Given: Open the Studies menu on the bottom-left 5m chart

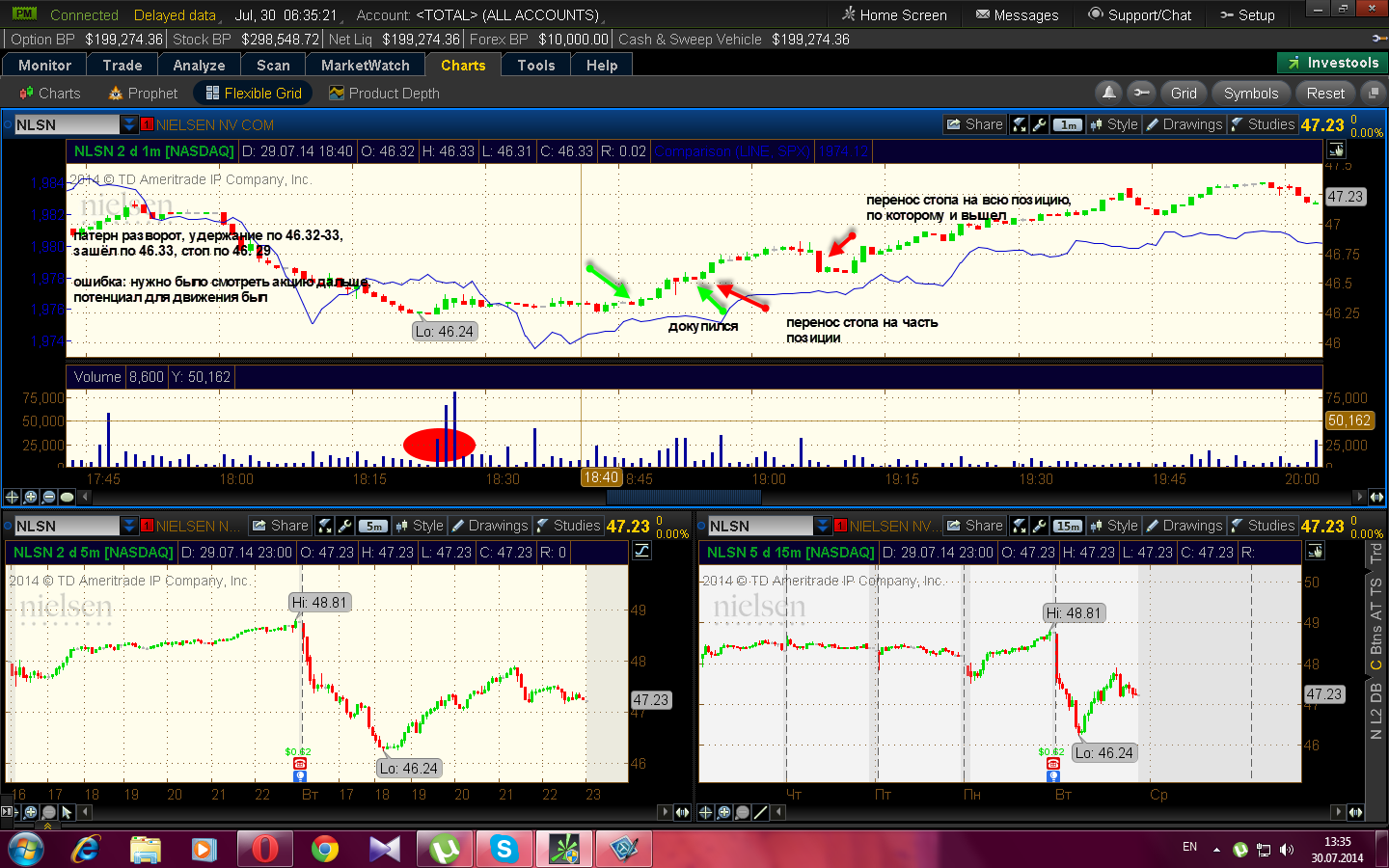Looking at the screenshot, I should [568, 526].
